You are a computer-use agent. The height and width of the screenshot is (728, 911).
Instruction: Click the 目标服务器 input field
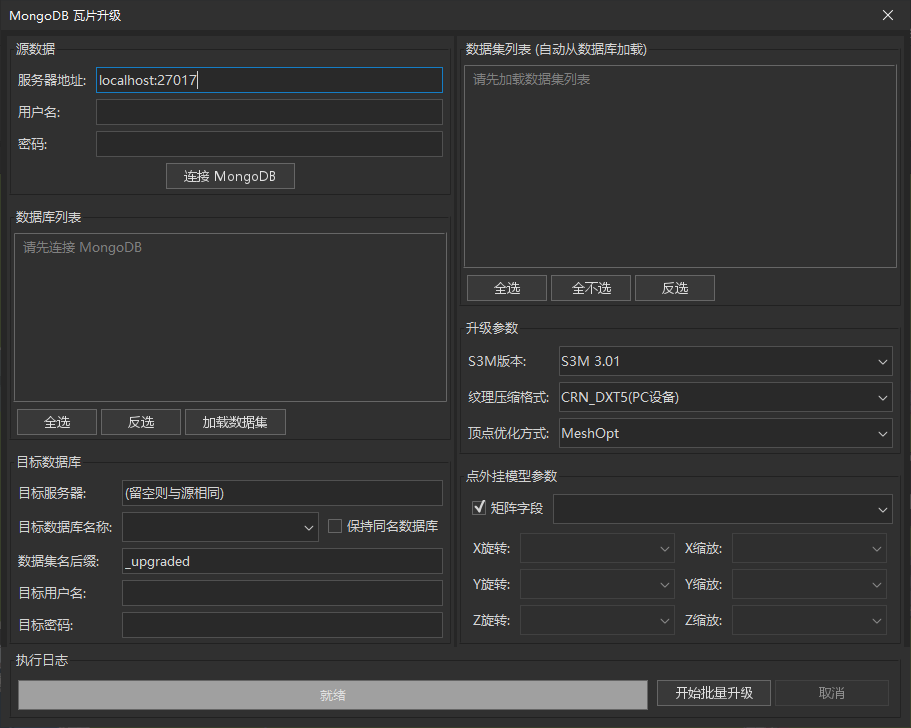pos(282,493)
